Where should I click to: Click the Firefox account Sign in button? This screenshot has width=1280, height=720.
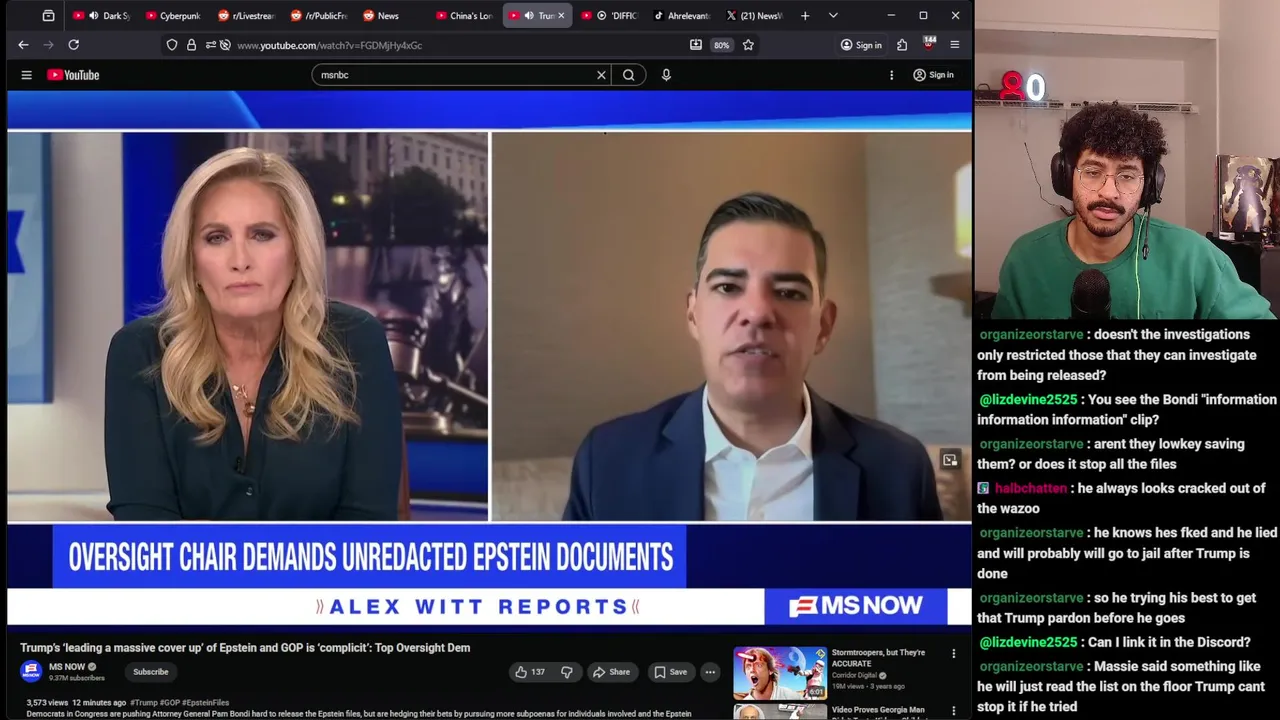tap(861, 45)
